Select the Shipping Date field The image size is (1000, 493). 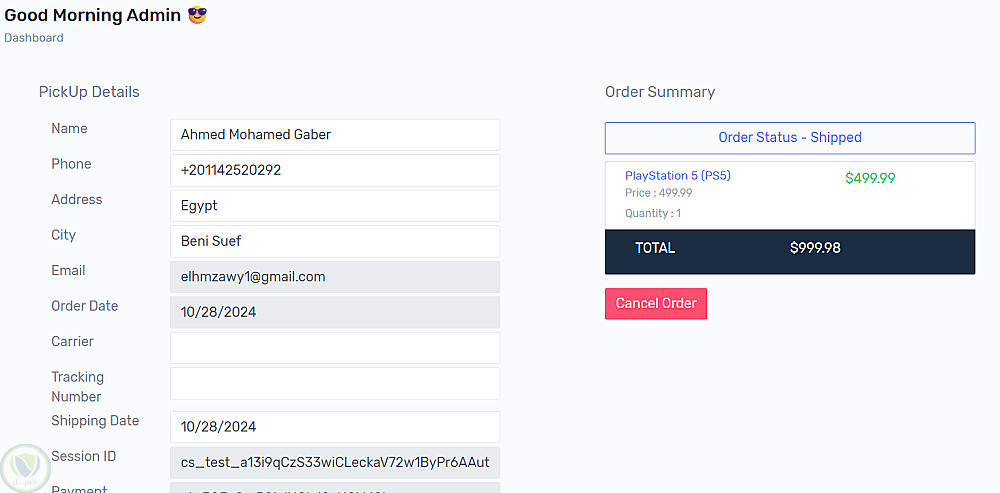click(334, 427)
